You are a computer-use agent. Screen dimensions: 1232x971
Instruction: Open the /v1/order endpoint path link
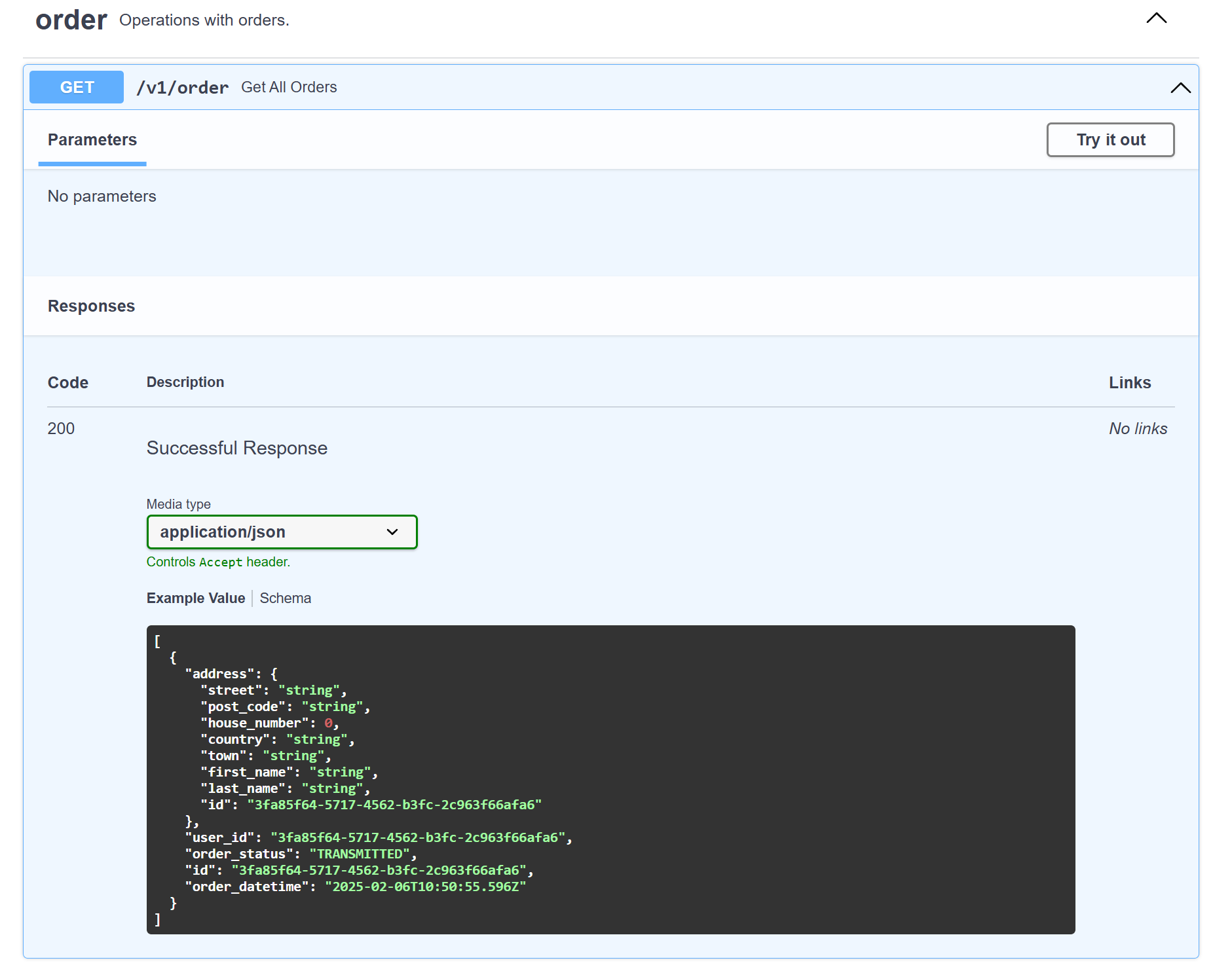pyautogui.click(x=182, y=87)
